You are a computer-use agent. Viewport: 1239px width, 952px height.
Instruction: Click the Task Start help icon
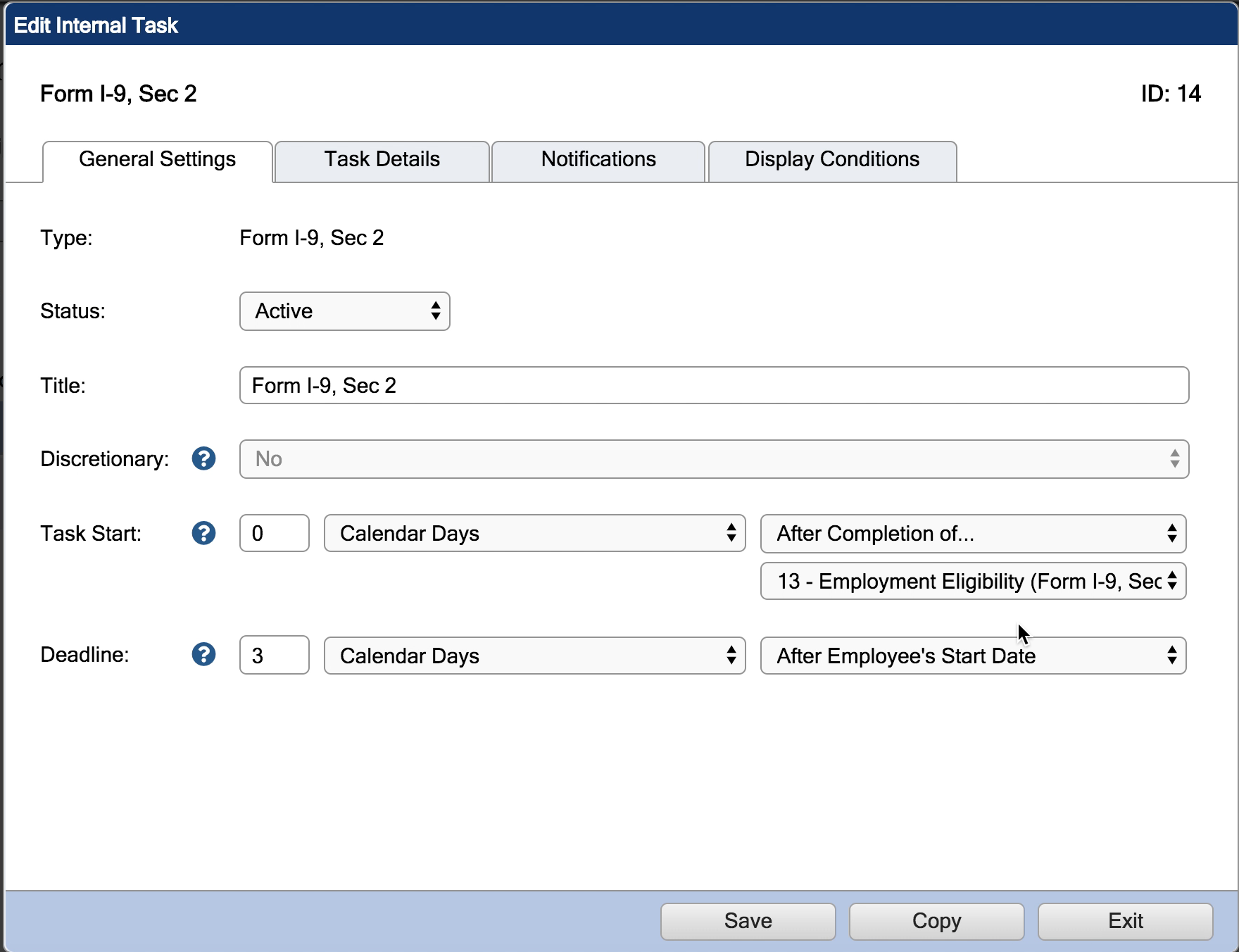point(203,533)
